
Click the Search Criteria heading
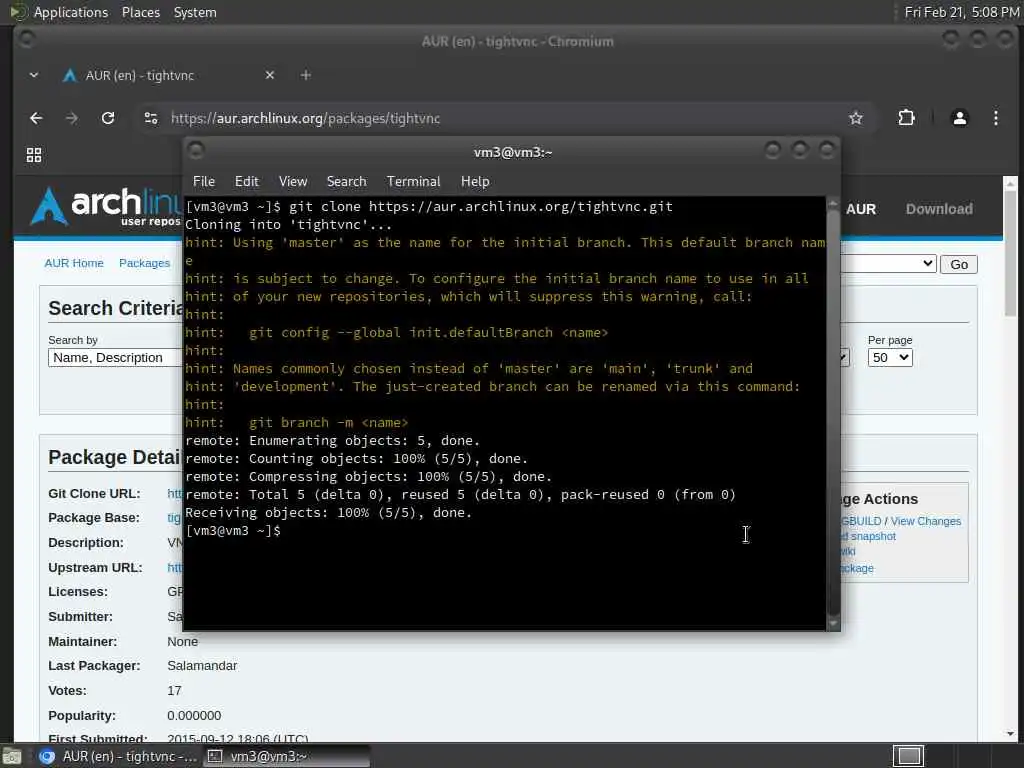pyautogui.click(x=116, y=308)
